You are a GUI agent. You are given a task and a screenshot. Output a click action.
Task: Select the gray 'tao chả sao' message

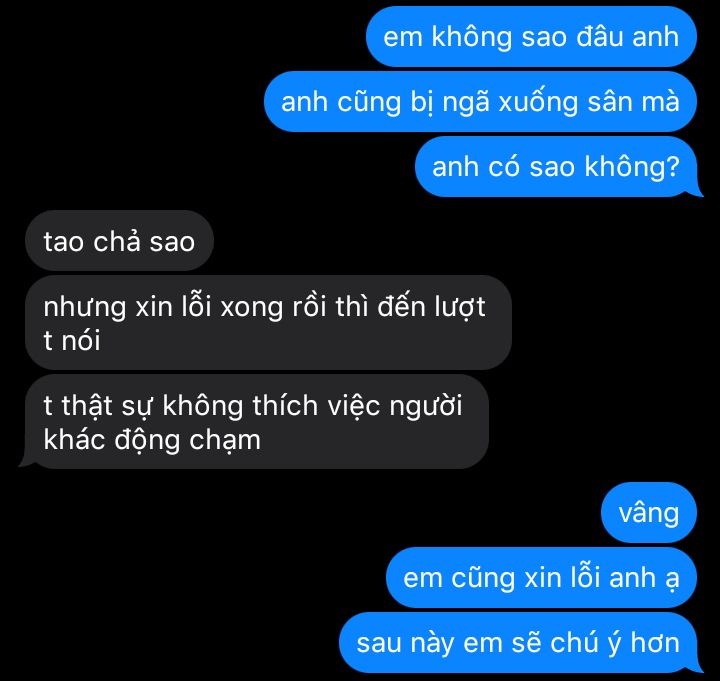(119, 241)
